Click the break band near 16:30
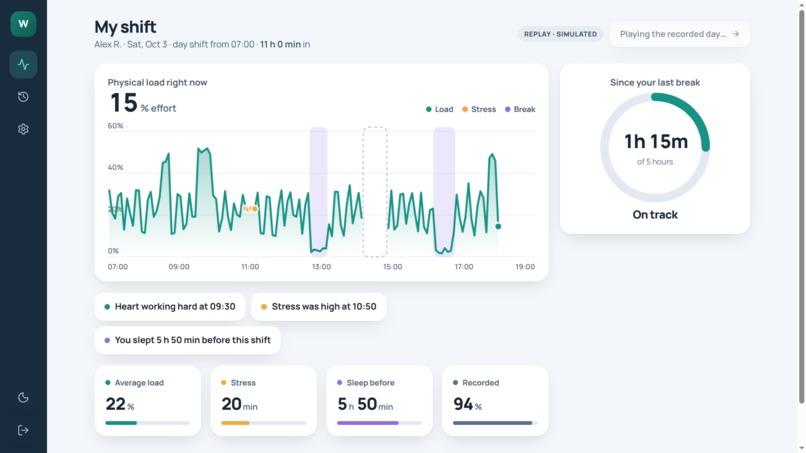 pos(444,192)
